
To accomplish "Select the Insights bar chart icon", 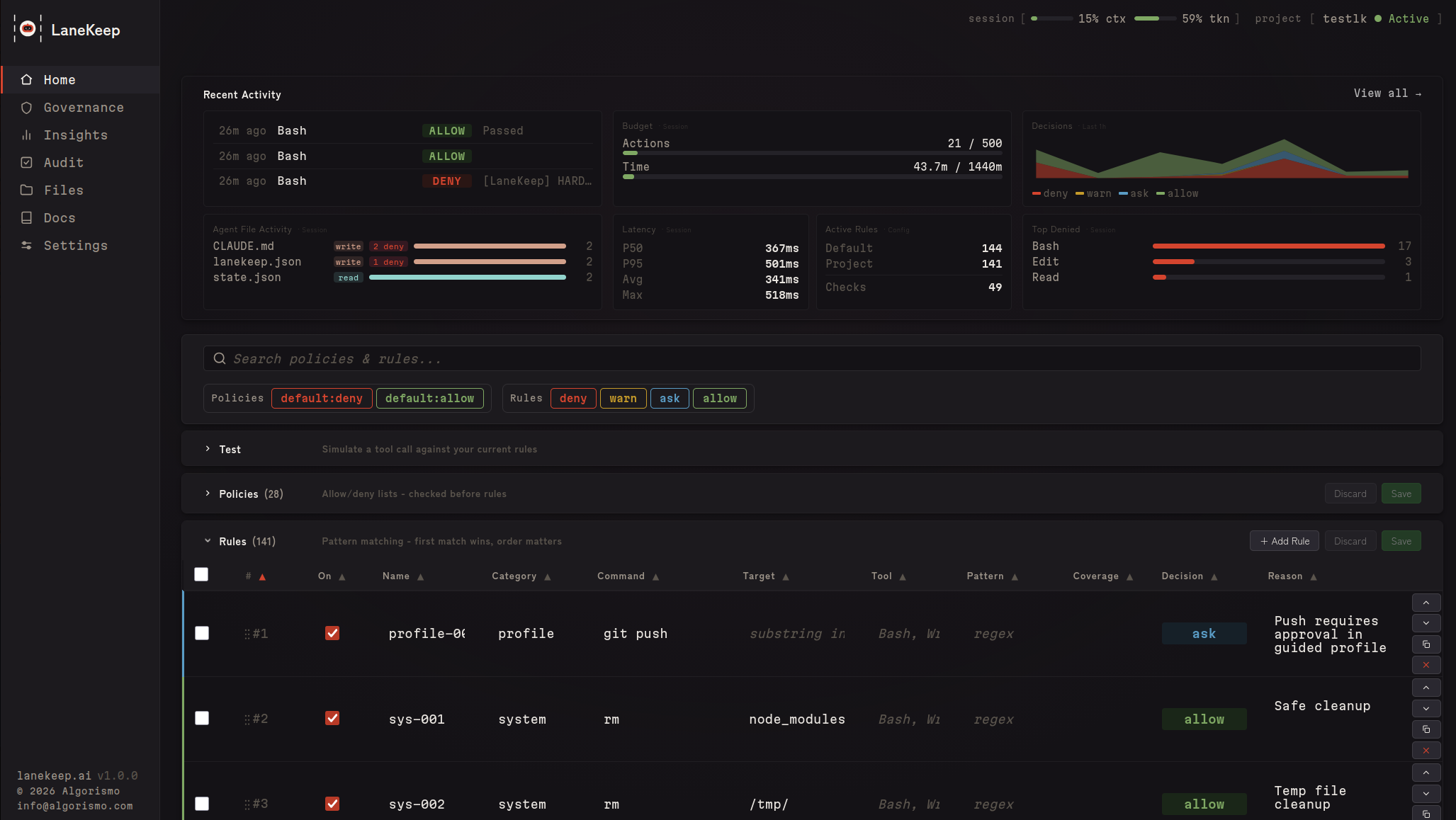I will [26, 135].
